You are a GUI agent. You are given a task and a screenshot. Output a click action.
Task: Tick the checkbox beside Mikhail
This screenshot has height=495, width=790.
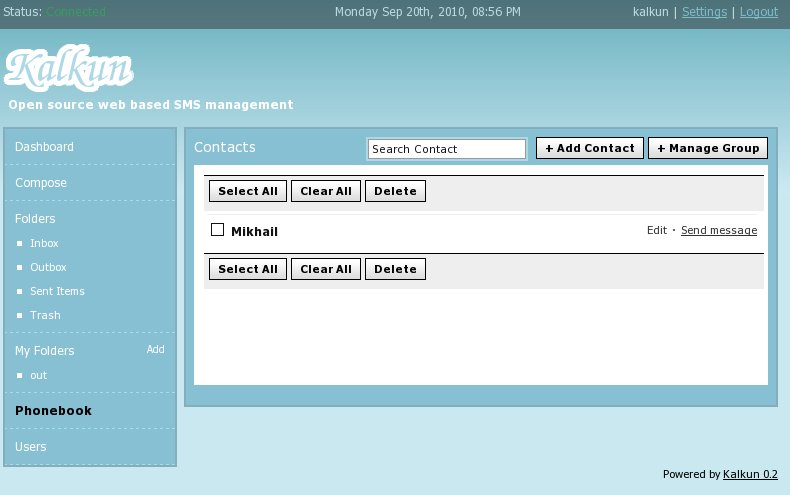point(217,230)
